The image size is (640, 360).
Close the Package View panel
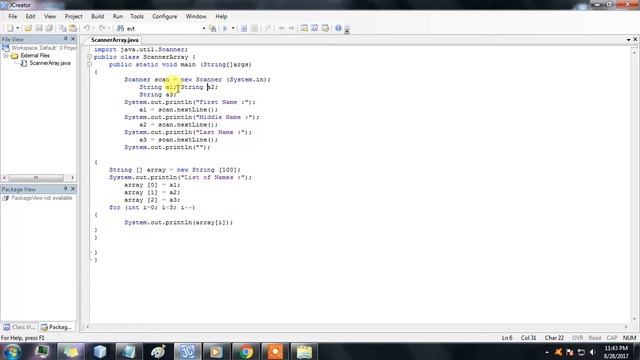(73, 189)
